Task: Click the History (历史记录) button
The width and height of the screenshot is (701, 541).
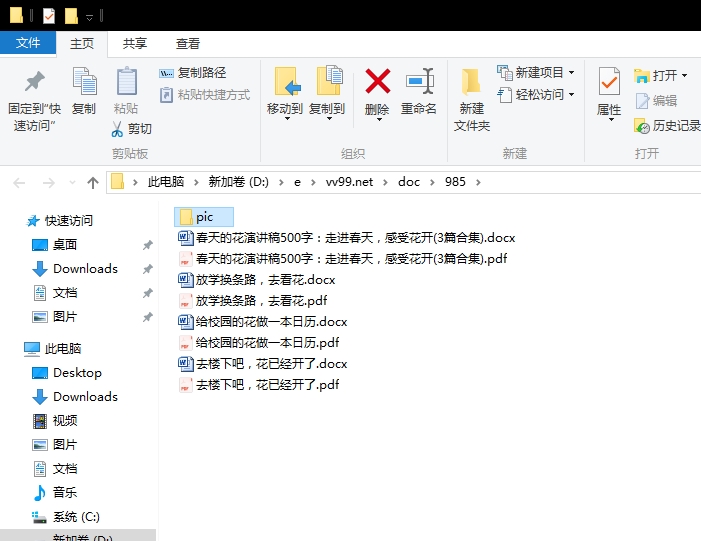Action: [667, 126]
